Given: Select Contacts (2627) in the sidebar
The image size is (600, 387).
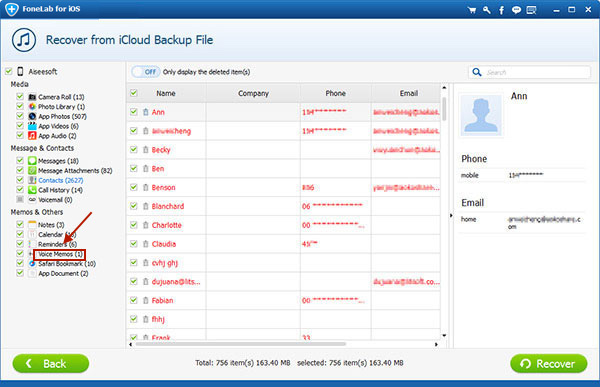Looking at the screenshot, I should [60, 180].
